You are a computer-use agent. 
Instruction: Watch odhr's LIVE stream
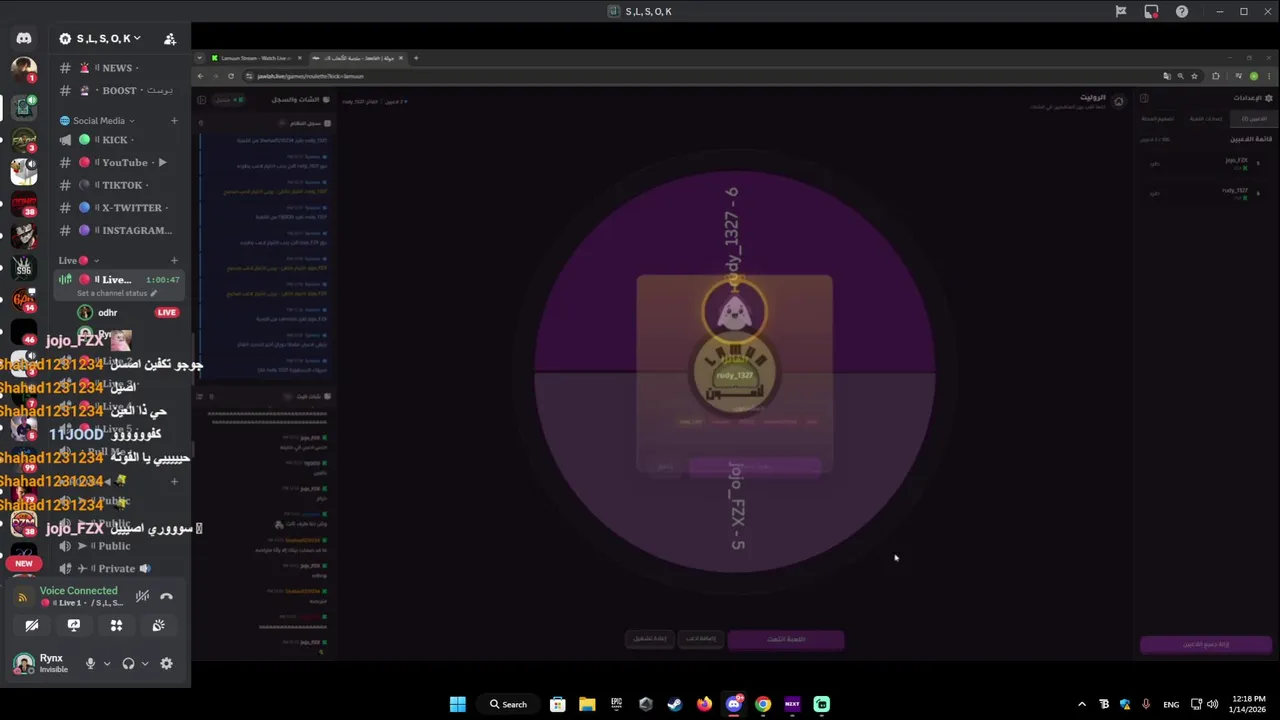point(166,313)
